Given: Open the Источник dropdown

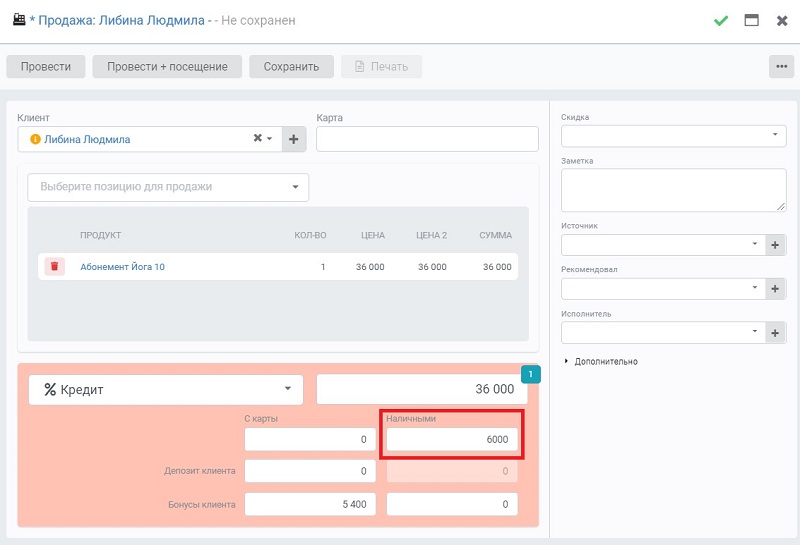Looking at the screenshot, I should [663, 245].
